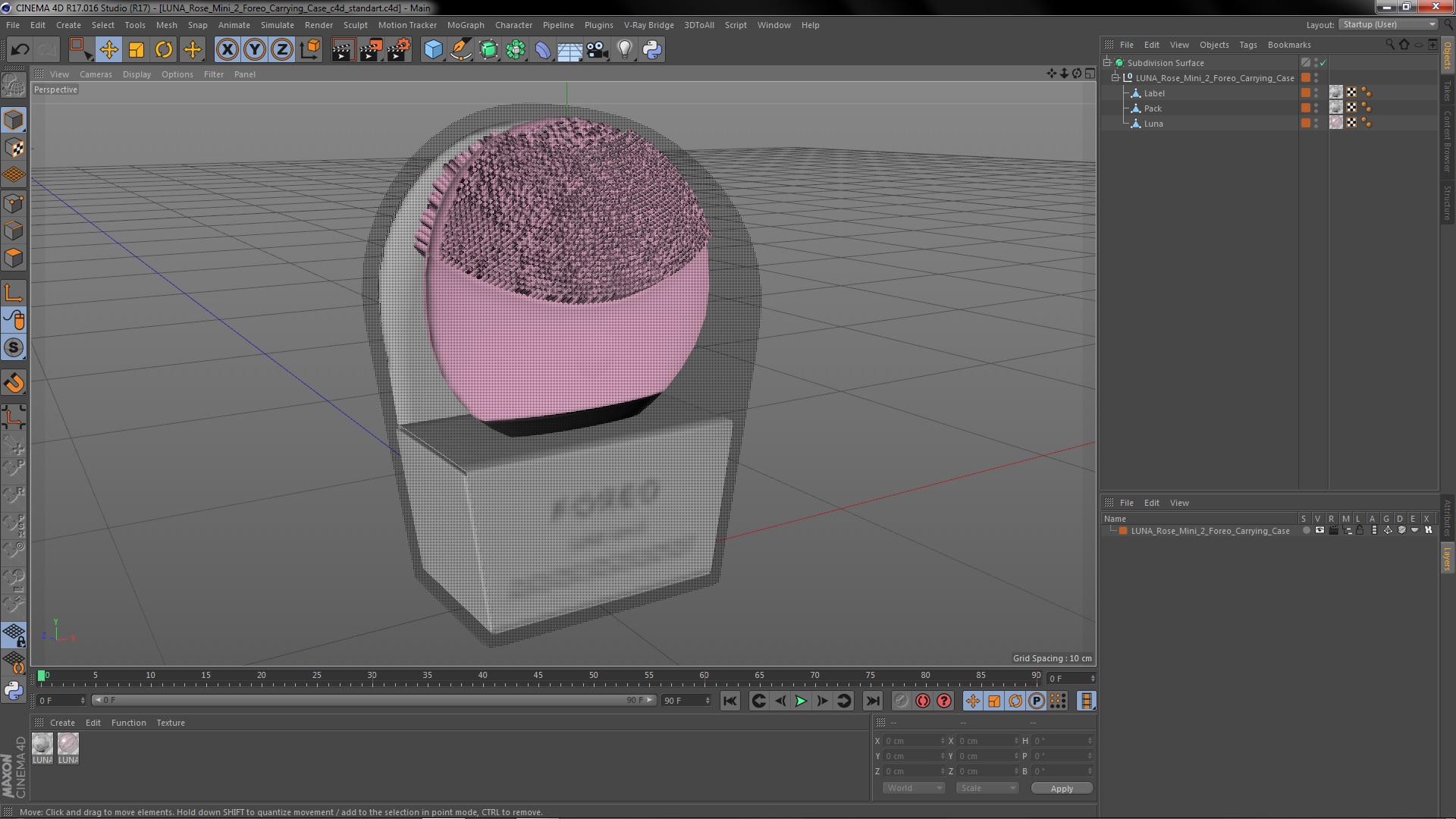Screen dimensions: 1456x819
Task: Toggle layer visibility eye for LUNA layer
Action: [x=1319, y=531]
